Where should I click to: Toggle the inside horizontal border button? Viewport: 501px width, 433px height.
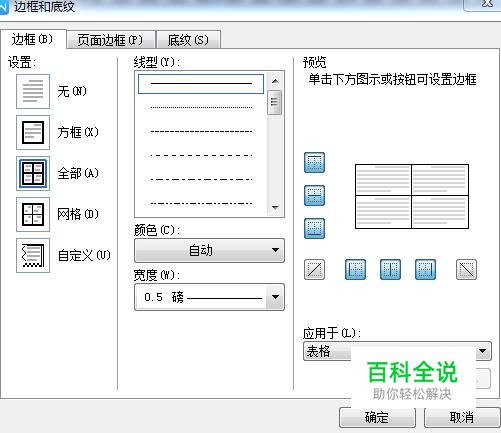click(314, 196)
